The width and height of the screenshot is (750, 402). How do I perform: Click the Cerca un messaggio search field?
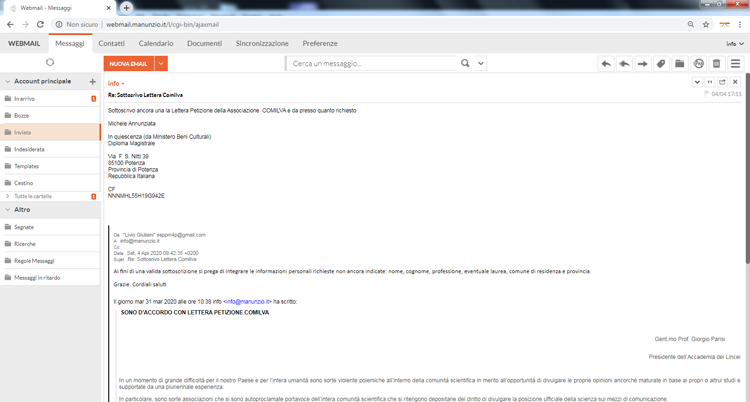click(x=373, y=63)
